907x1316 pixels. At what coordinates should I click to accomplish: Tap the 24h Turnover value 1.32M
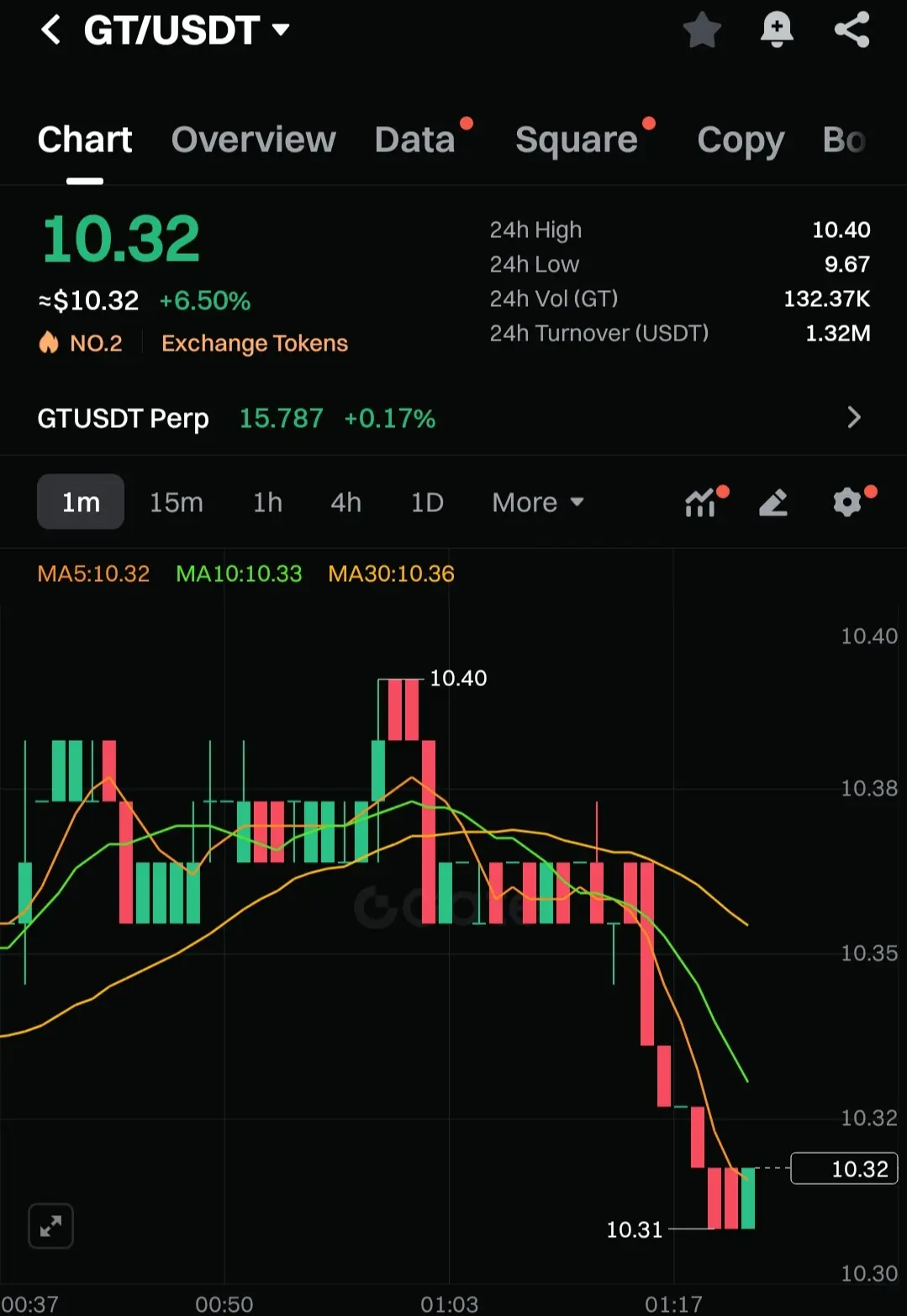coord(838,333)
